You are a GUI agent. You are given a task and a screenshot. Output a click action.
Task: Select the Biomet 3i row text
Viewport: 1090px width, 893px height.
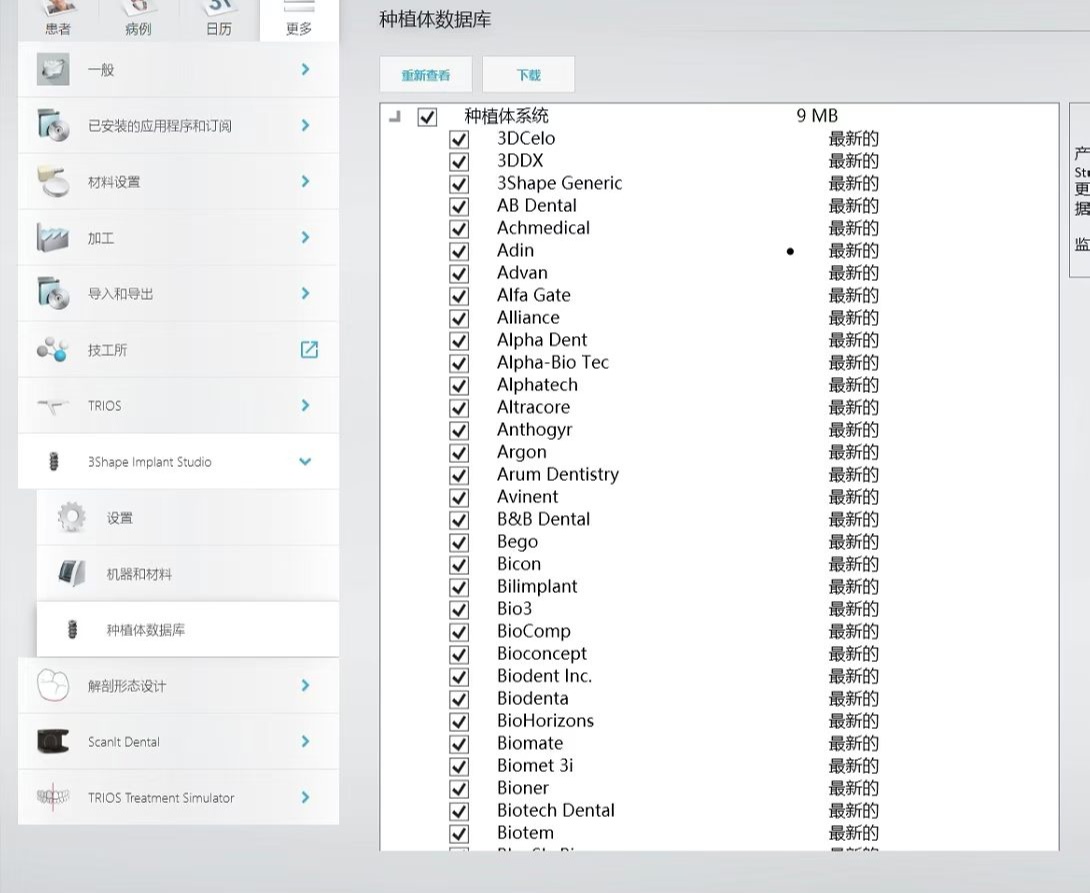[x=535, y=765]
